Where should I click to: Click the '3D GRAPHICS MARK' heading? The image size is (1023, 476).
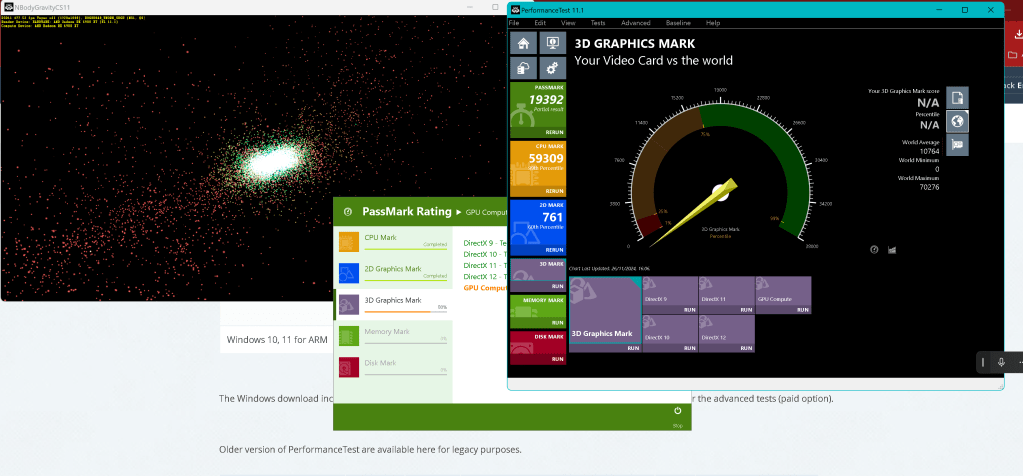(x=634, y=44)
